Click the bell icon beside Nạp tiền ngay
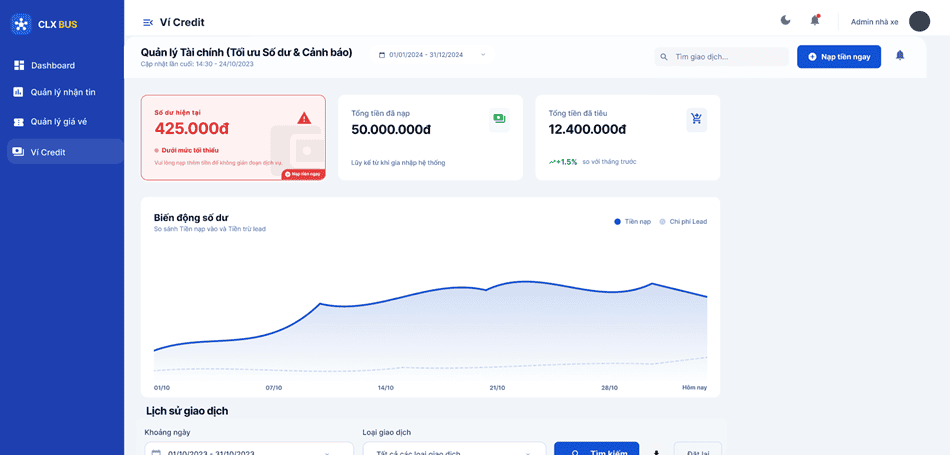Viewport: 950px width, 455px height. point(900,56)
